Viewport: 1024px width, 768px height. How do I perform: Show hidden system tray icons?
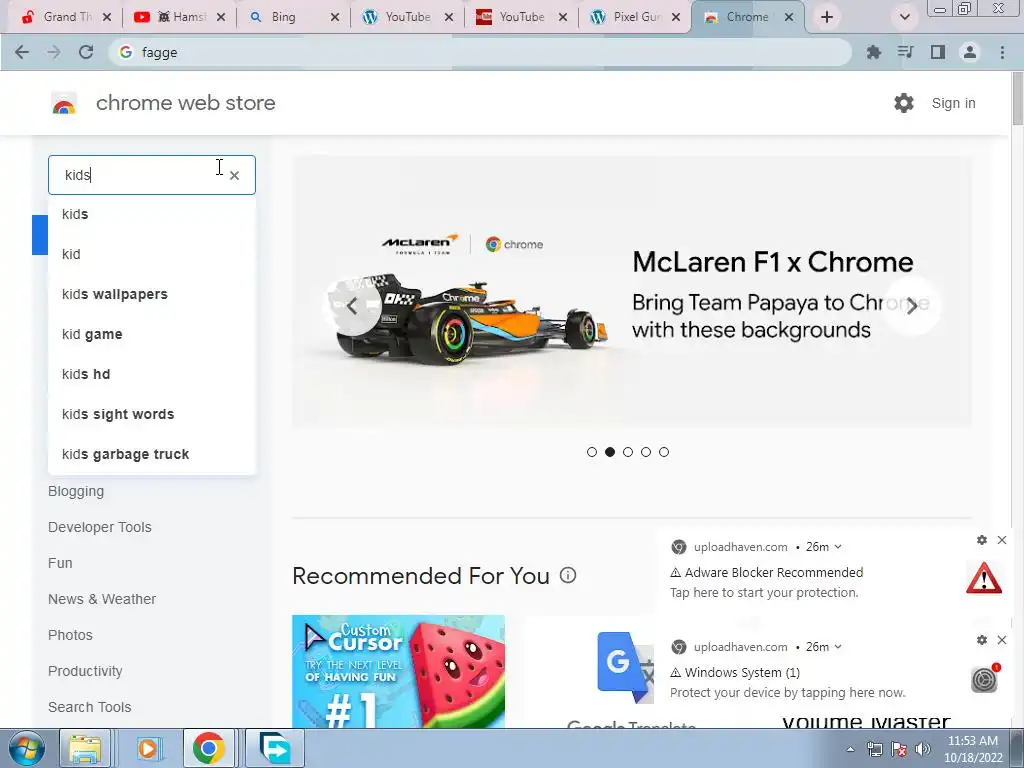pos(850,749)
